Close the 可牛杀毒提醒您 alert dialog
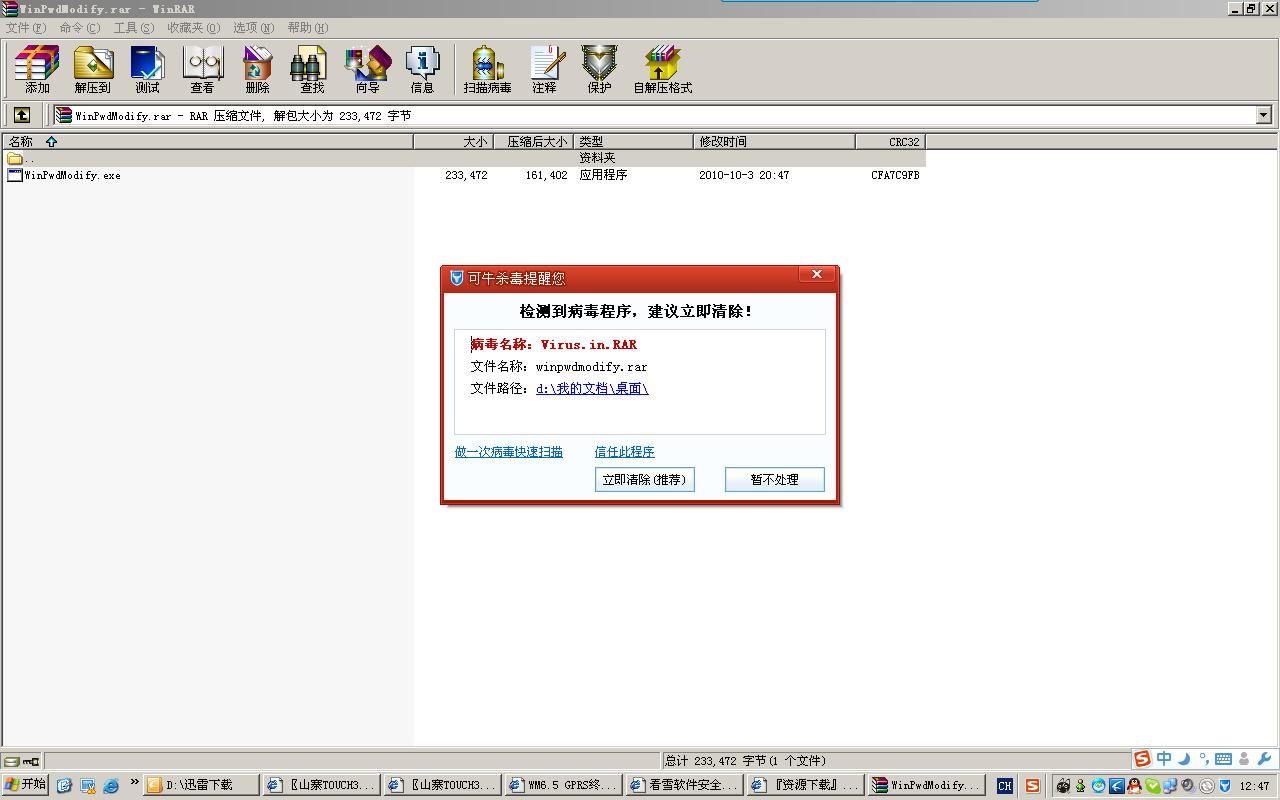Image resolution: width=1280 pixels, height=800 pixels. point(817,275)
